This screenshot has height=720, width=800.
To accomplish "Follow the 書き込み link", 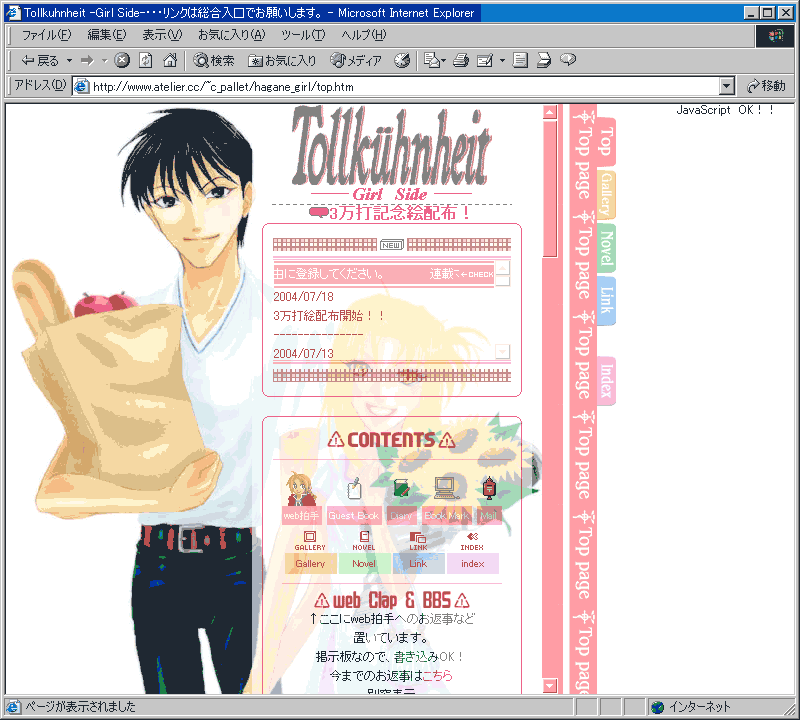I will tap(416, 657).
